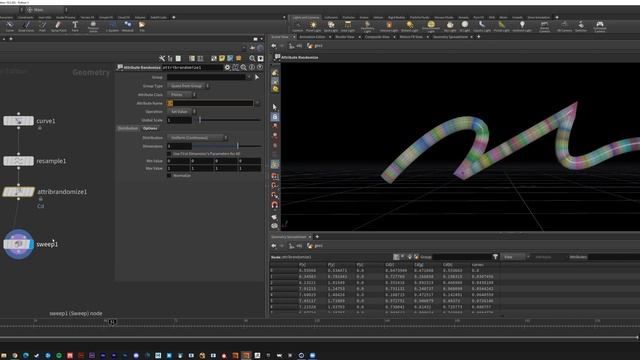Click obj in the scene view path
The image size is (640, 360).
(296, 46)
